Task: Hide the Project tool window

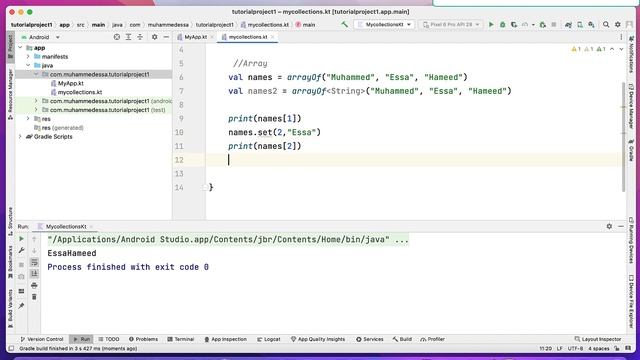Action: [166, 37]
